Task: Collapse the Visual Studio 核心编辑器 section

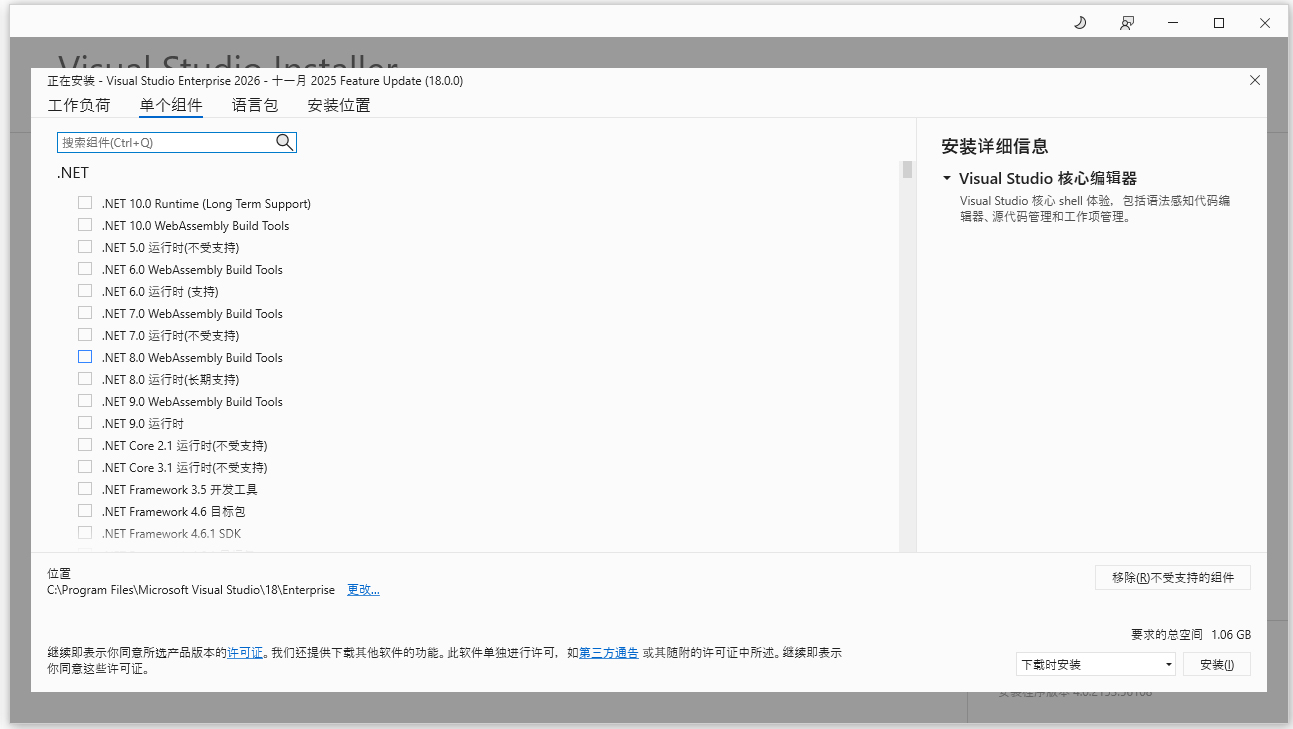Action: click(x=946, y=179)
